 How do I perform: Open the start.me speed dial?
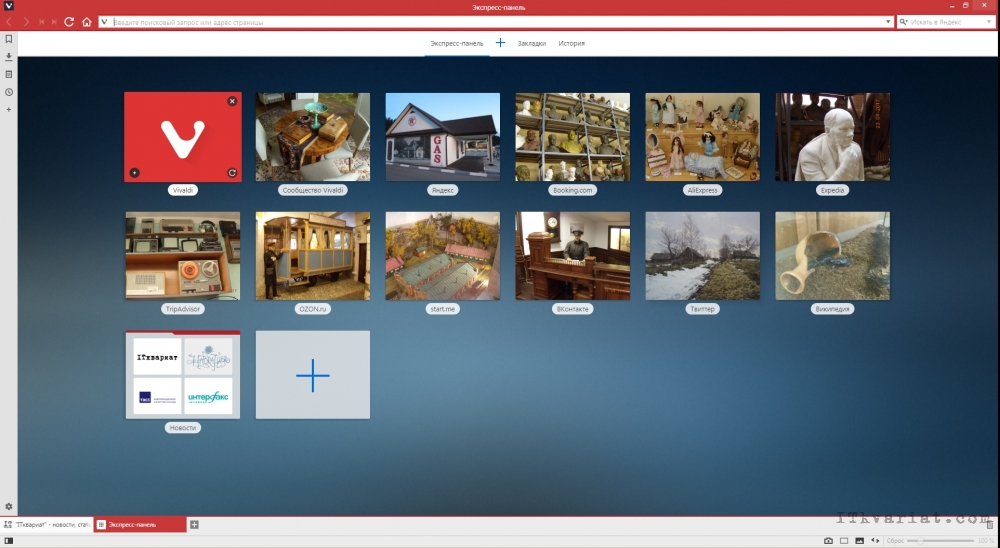point(443,256)
